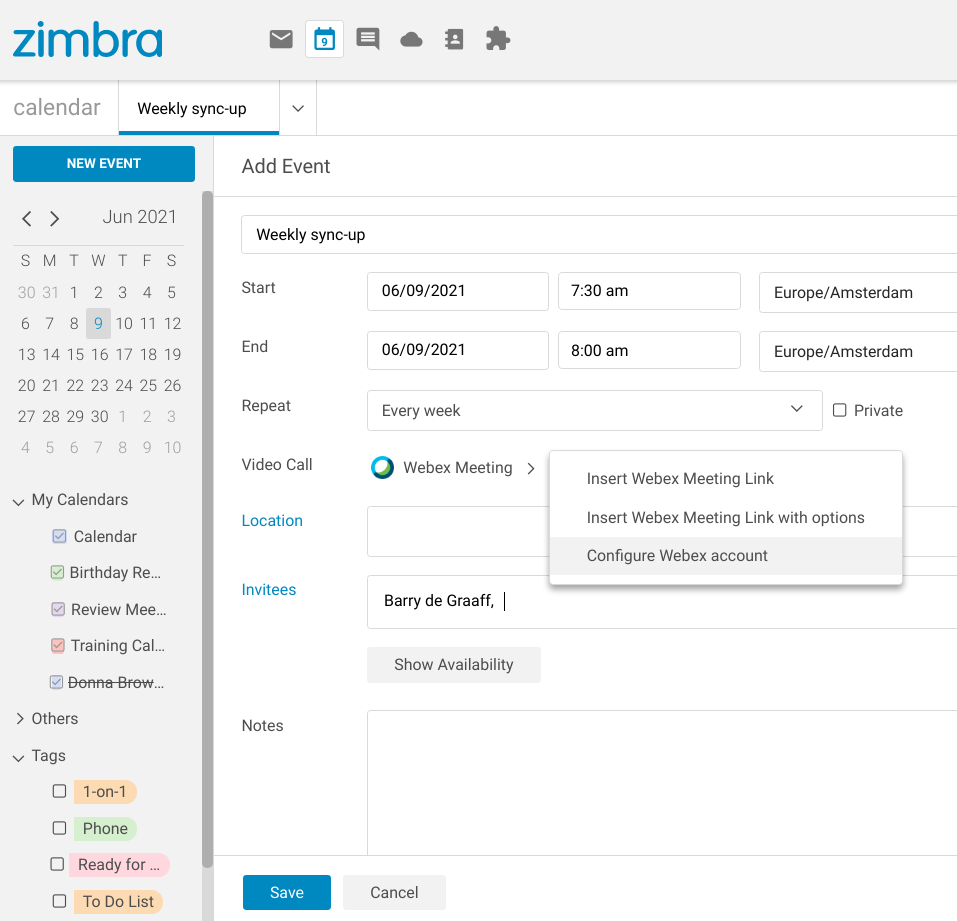Select the To Do List tag label

click(118, 901)
